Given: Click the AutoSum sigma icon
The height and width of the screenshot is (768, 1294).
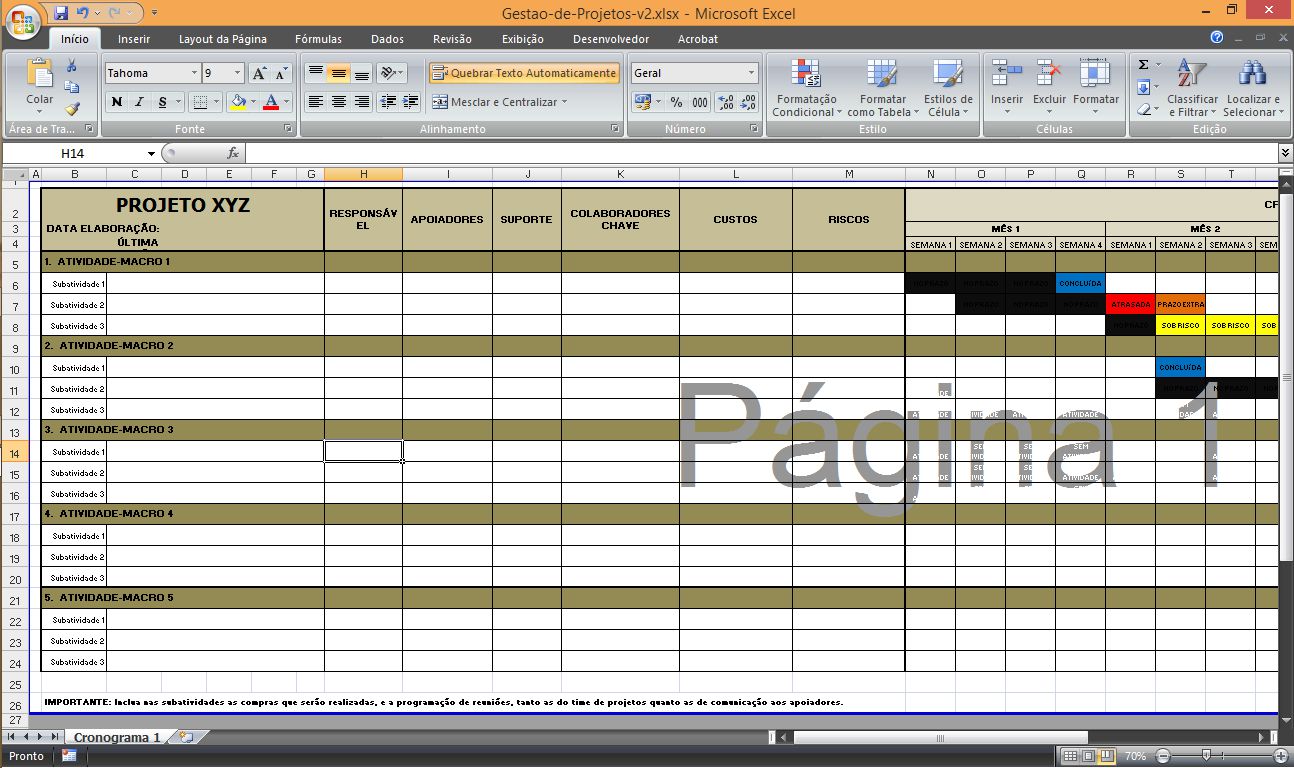Looking at the screenshot, I should (x=1144, y=65).
